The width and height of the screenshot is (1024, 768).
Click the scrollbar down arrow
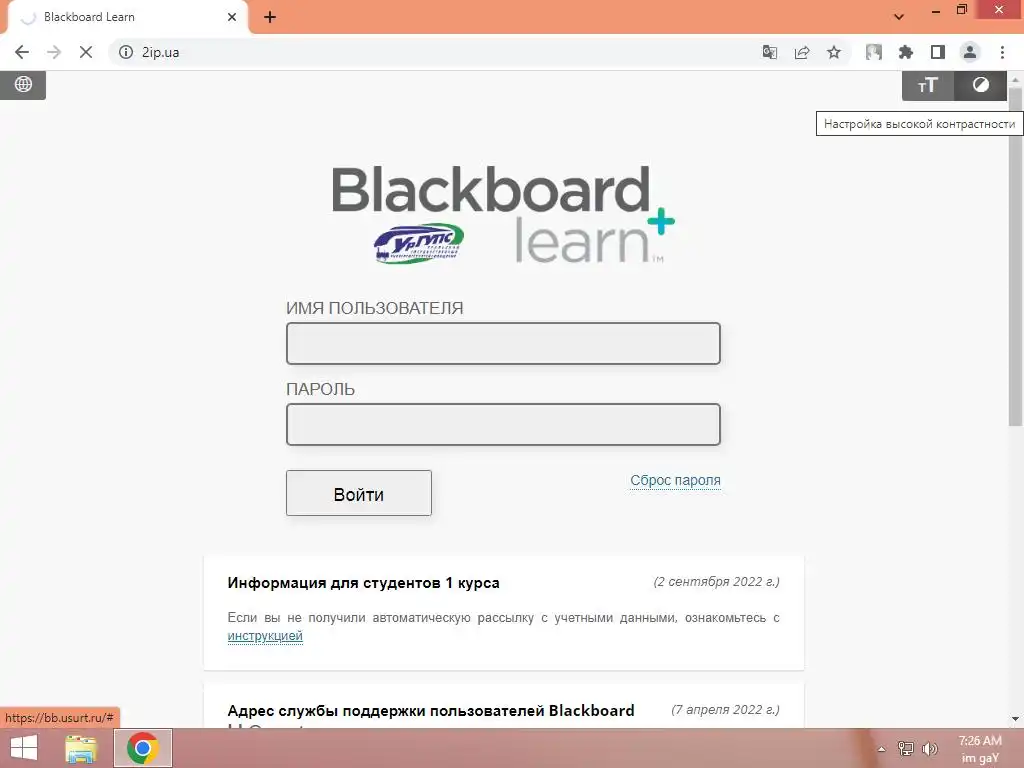(1015, 719)
